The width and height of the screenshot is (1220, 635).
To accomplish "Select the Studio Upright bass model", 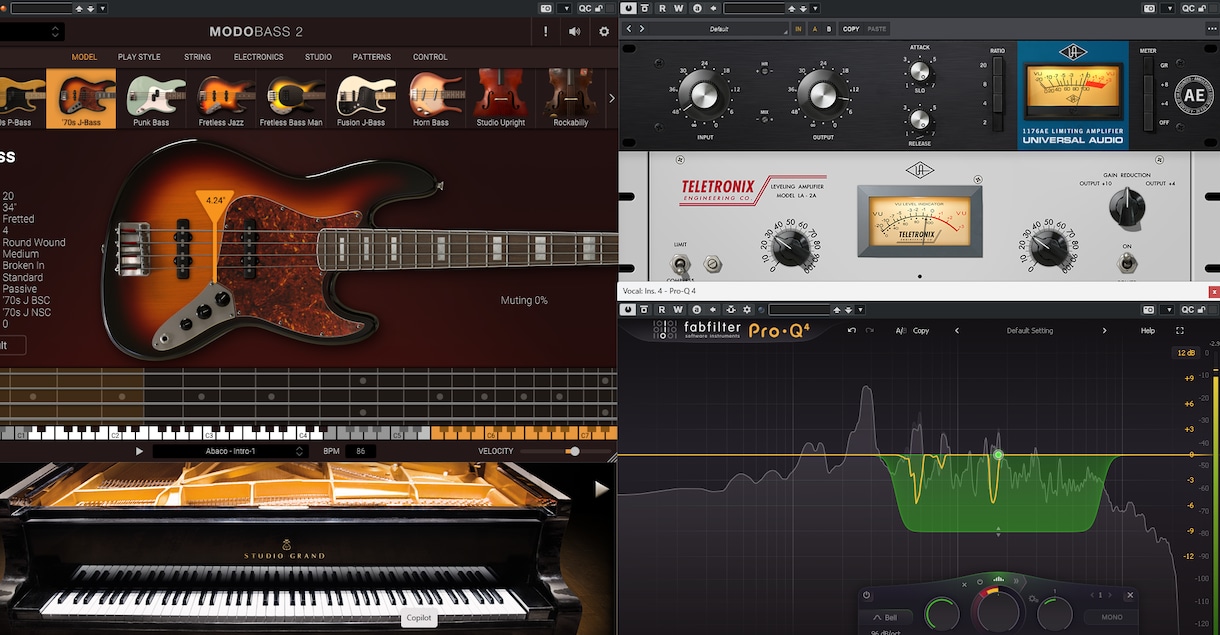I will tap(501, 99).
